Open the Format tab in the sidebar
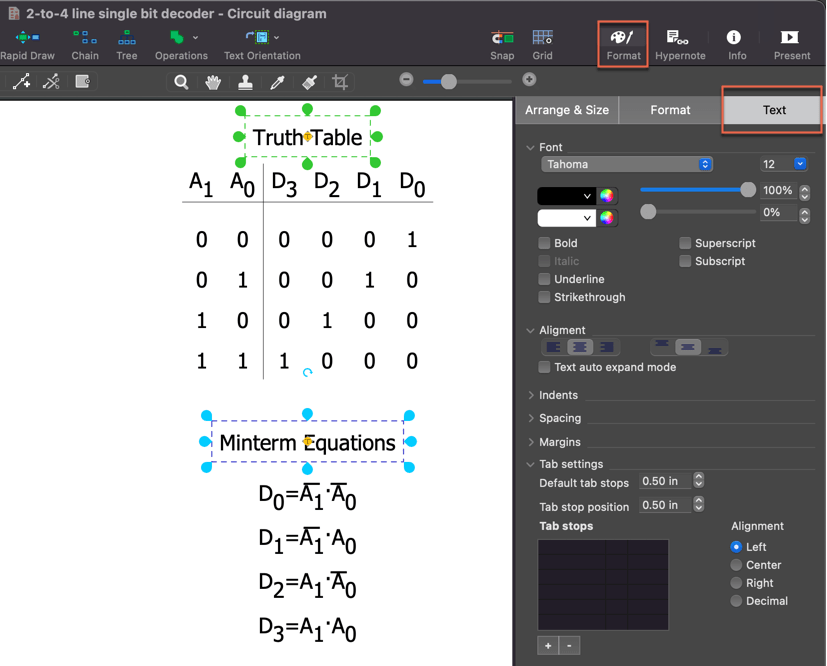 670,110
